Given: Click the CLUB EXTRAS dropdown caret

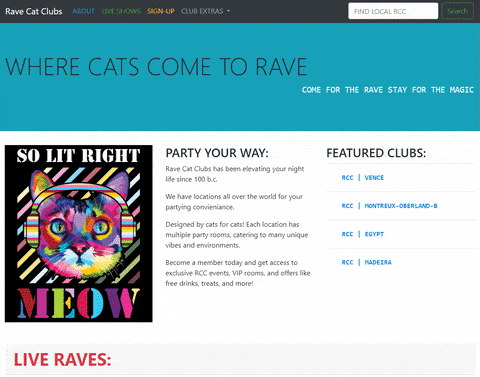Looking at the screenshot, I should coord(228,11).
